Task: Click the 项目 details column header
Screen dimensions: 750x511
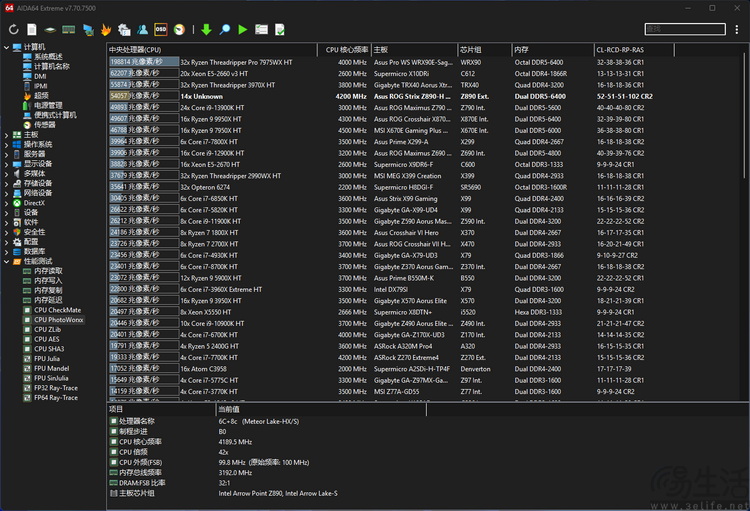Action: 161,410
